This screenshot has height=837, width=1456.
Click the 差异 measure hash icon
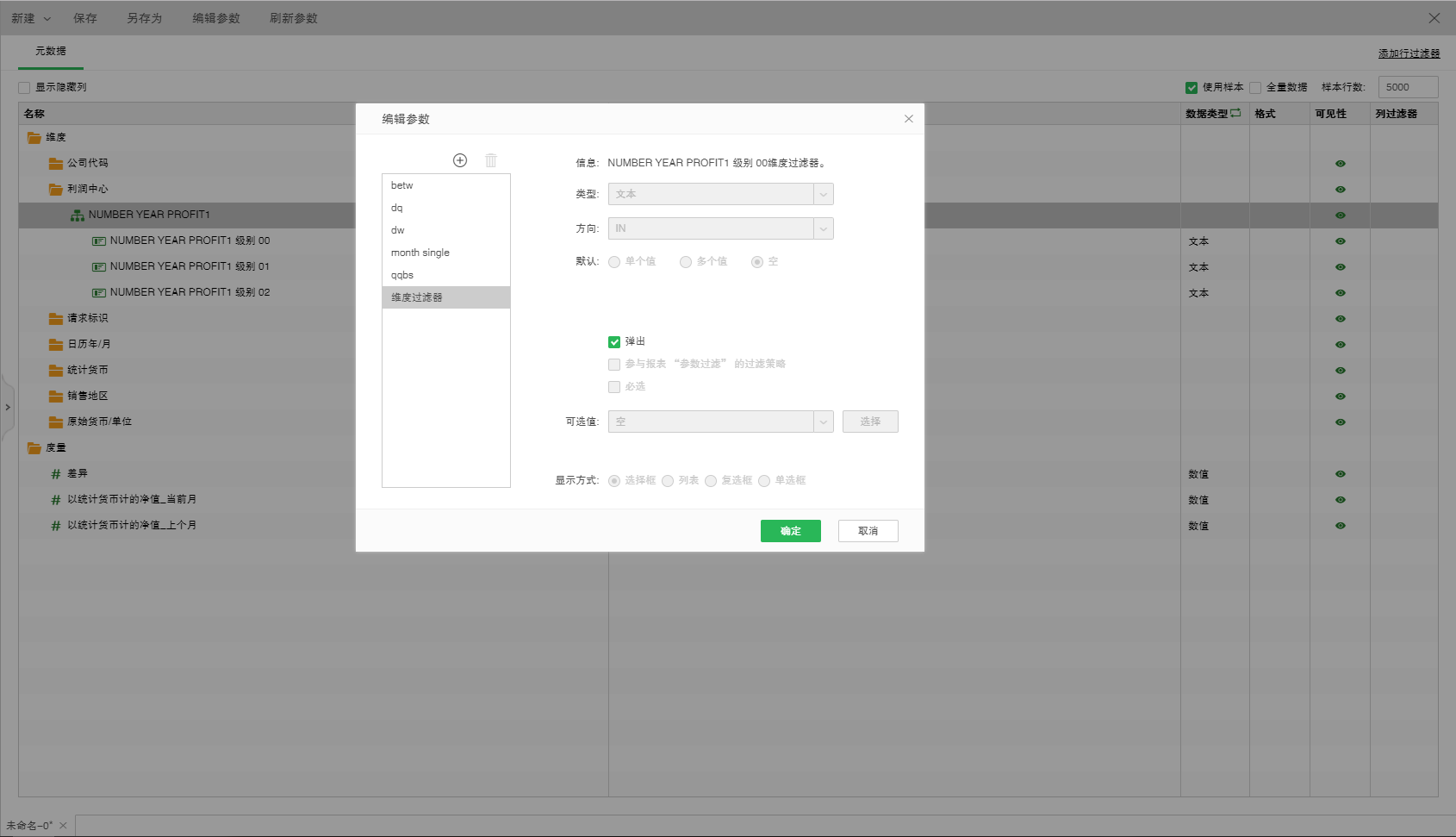pos(56,474)
